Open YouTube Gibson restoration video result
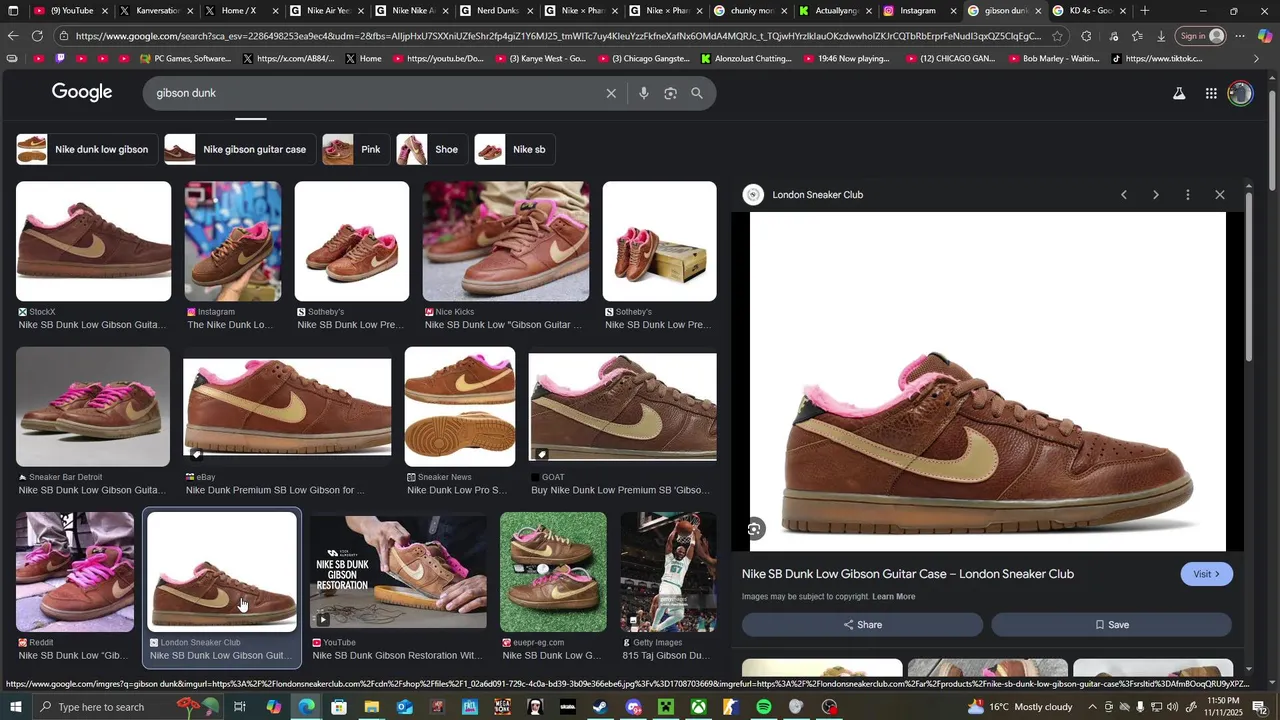1280x720 pixels. click(398, 572)
